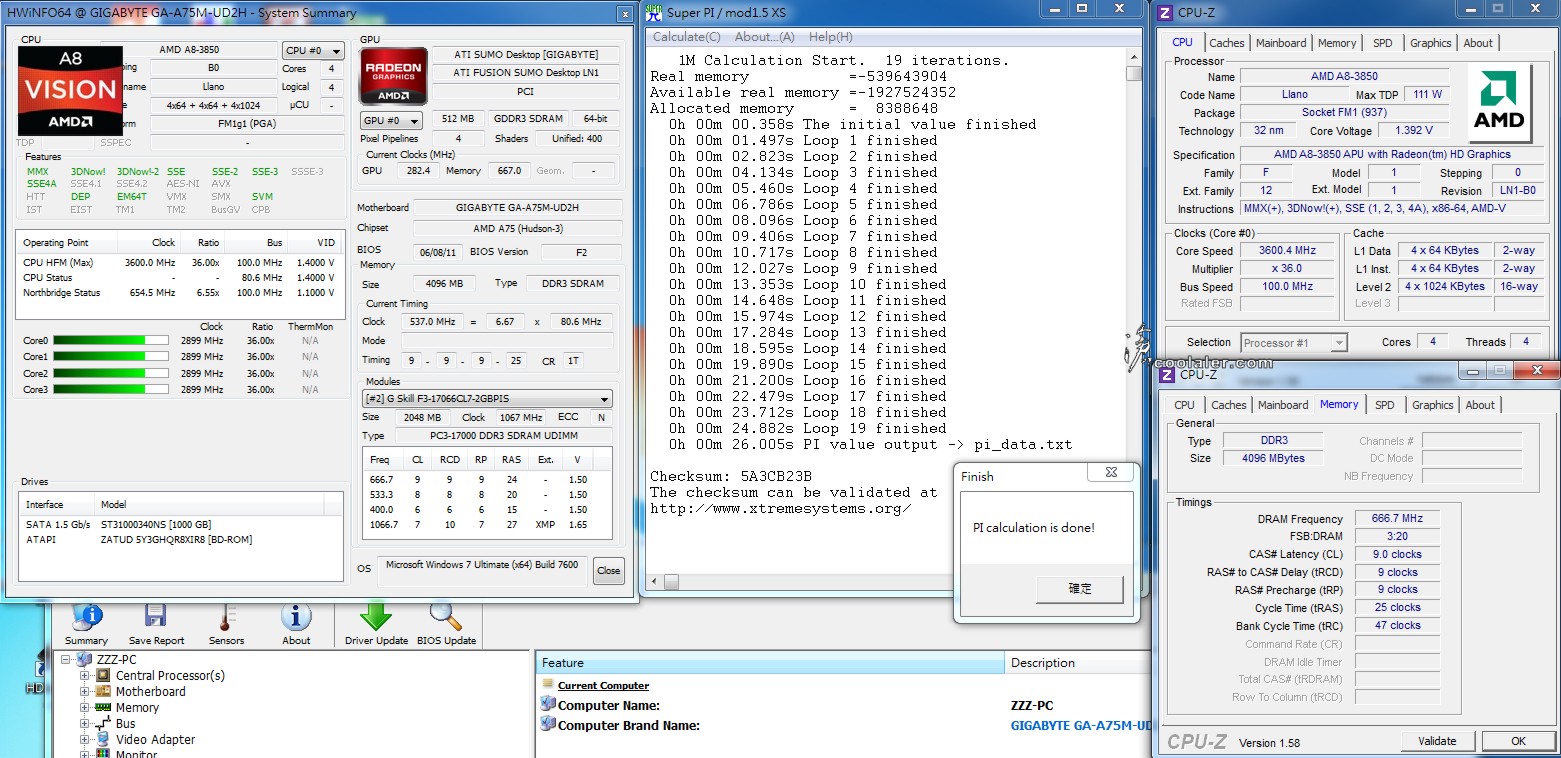Click the Video Adapter icon in the tree
The width and height of the screenshot is (1561, 758).
coord(105,739)
